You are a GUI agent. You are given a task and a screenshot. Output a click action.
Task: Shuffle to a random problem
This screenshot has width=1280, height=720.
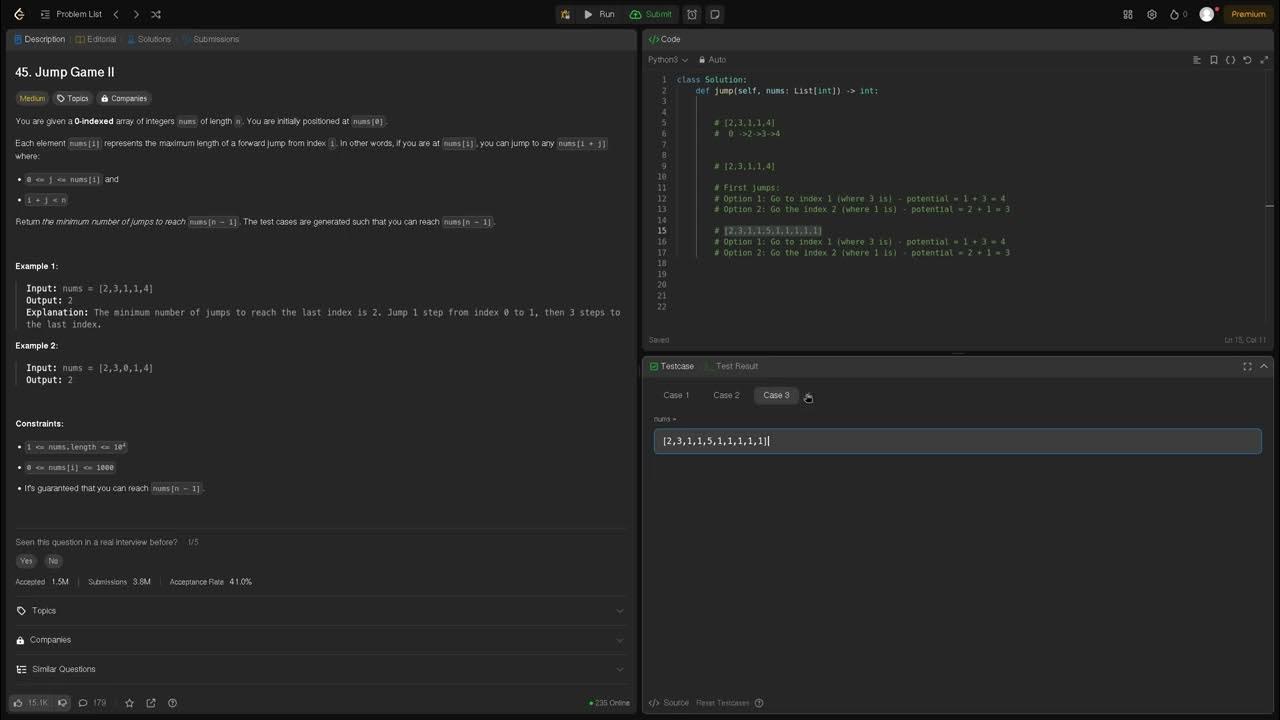[156, 14]
